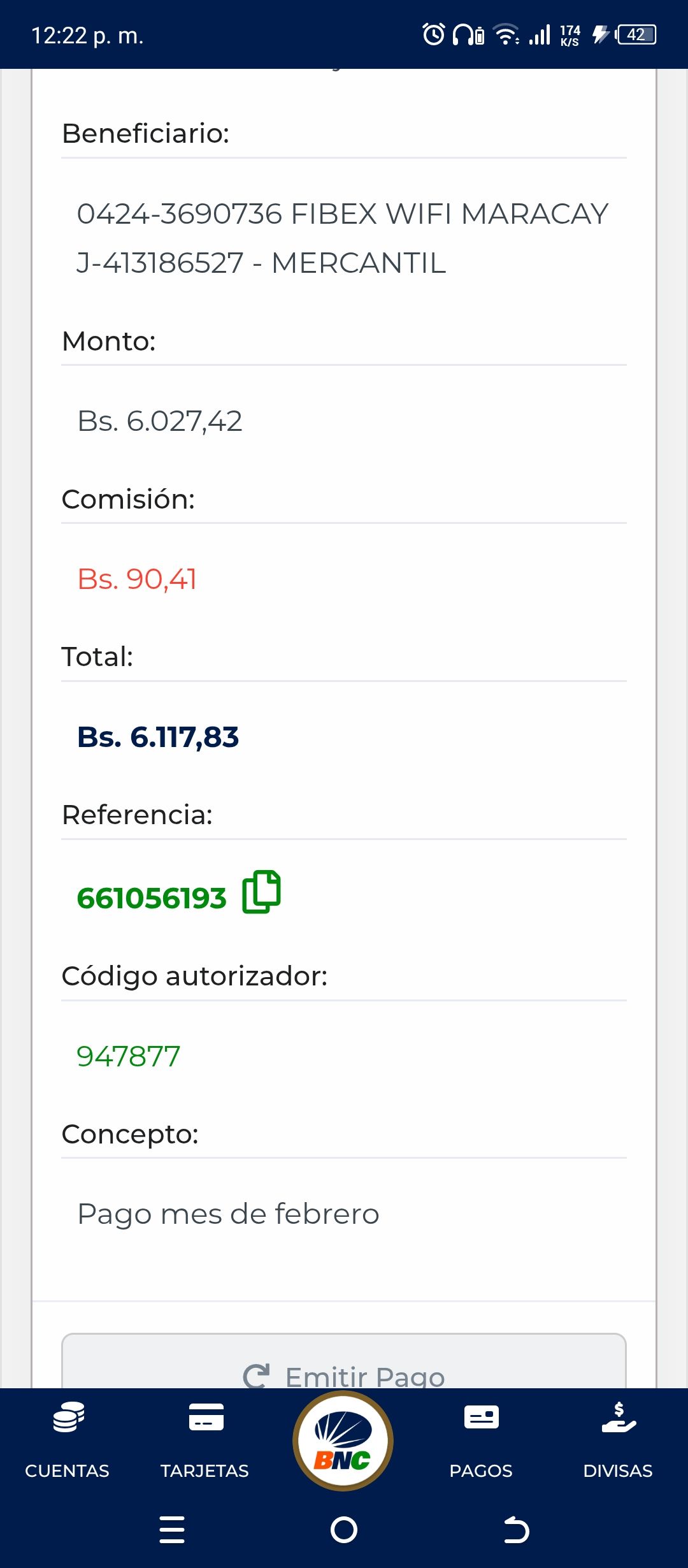688x1568 pixels.
Task: Tap the Divisas hand-dollar icon
Action: click(619, 1418)
